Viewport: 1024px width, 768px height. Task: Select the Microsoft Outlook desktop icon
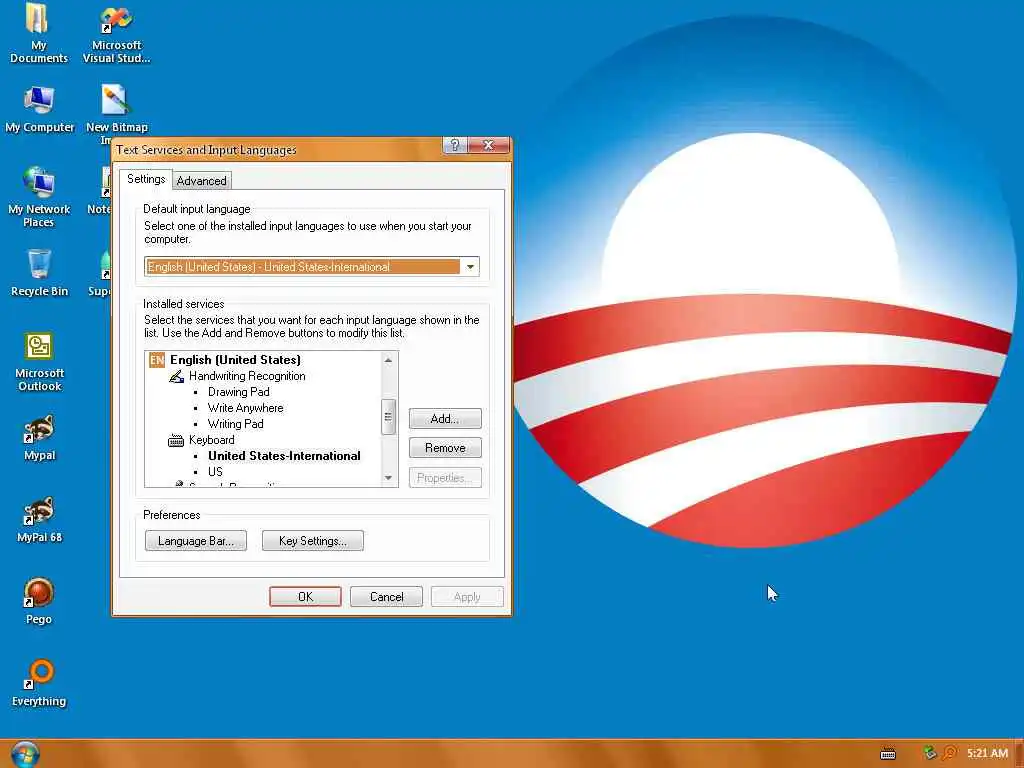point(39,361)
